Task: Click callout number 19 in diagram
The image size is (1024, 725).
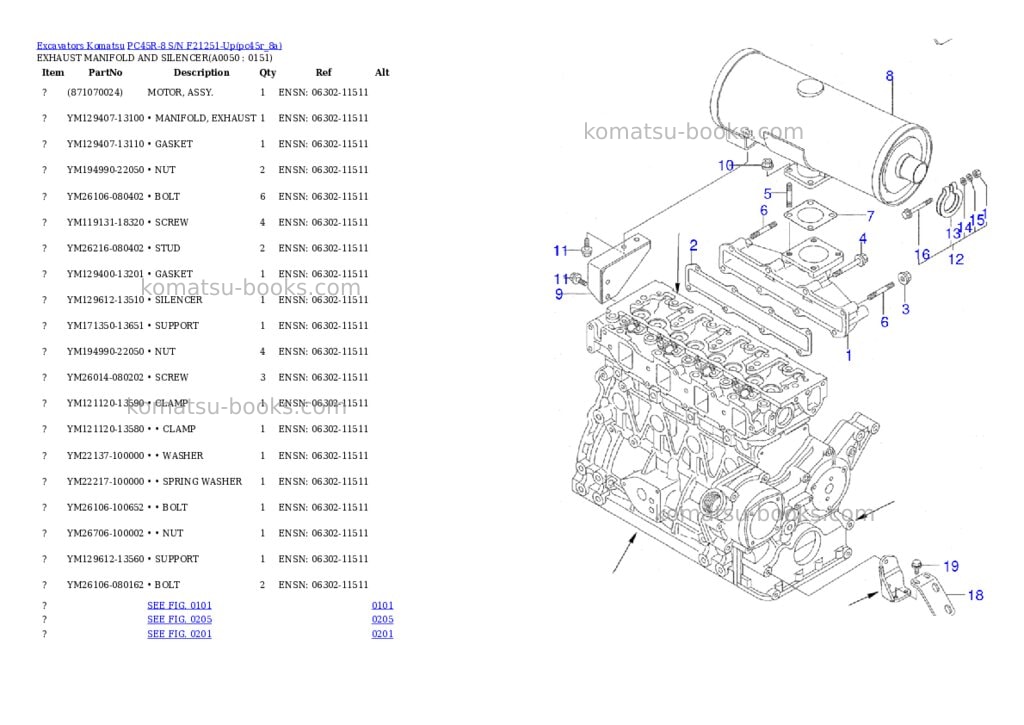Action: (x=952, y=566)
